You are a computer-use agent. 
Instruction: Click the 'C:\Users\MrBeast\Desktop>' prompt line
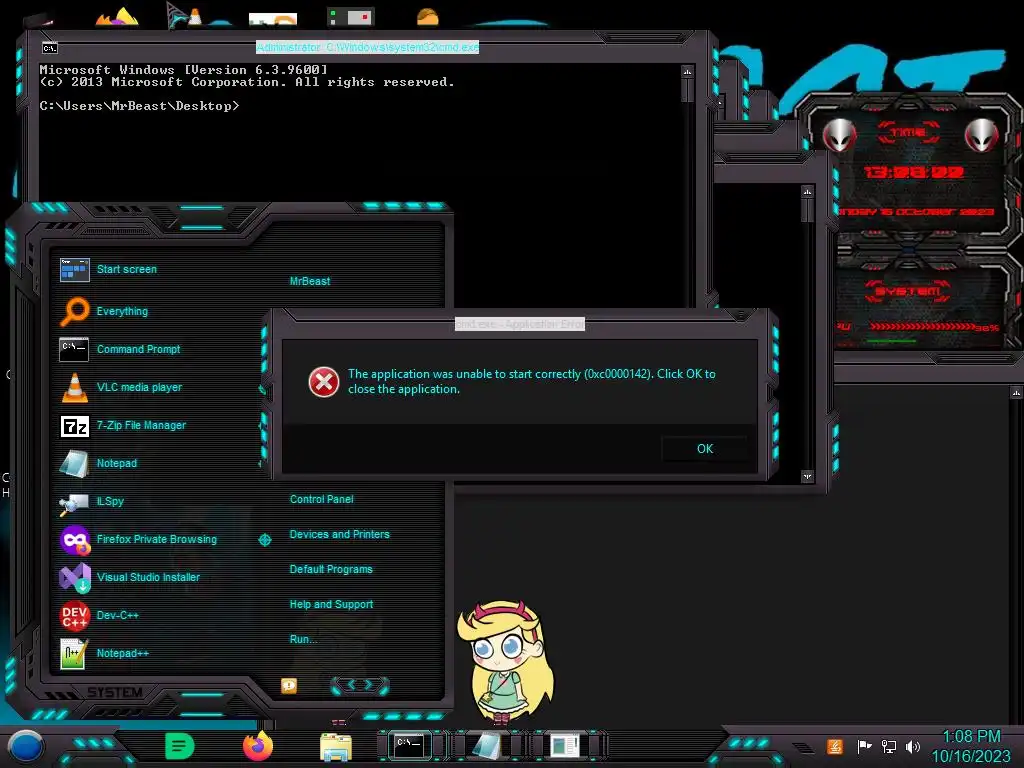pyautogui.click(x=139, y=106)
